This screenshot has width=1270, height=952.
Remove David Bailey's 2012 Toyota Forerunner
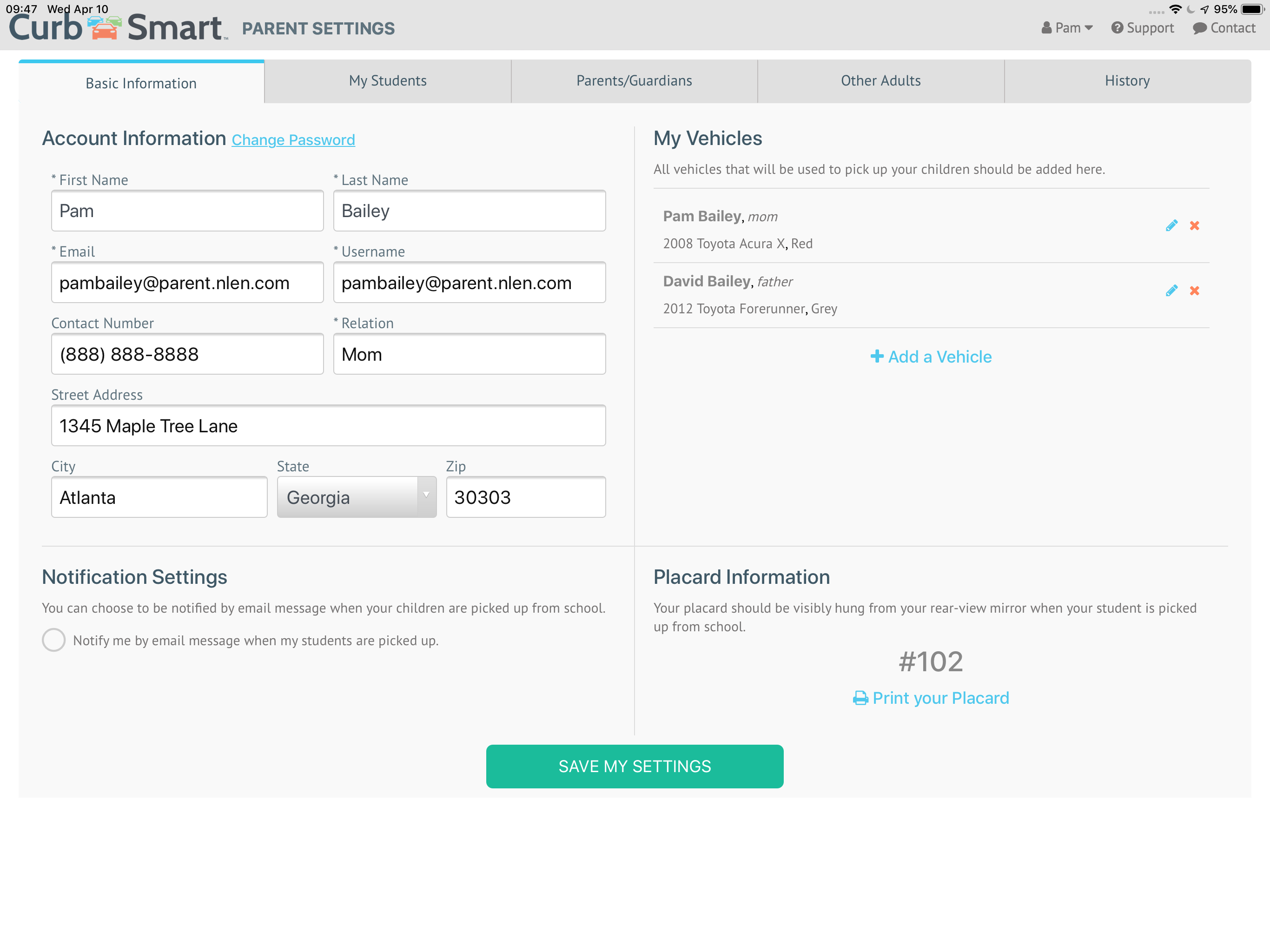1194,291
